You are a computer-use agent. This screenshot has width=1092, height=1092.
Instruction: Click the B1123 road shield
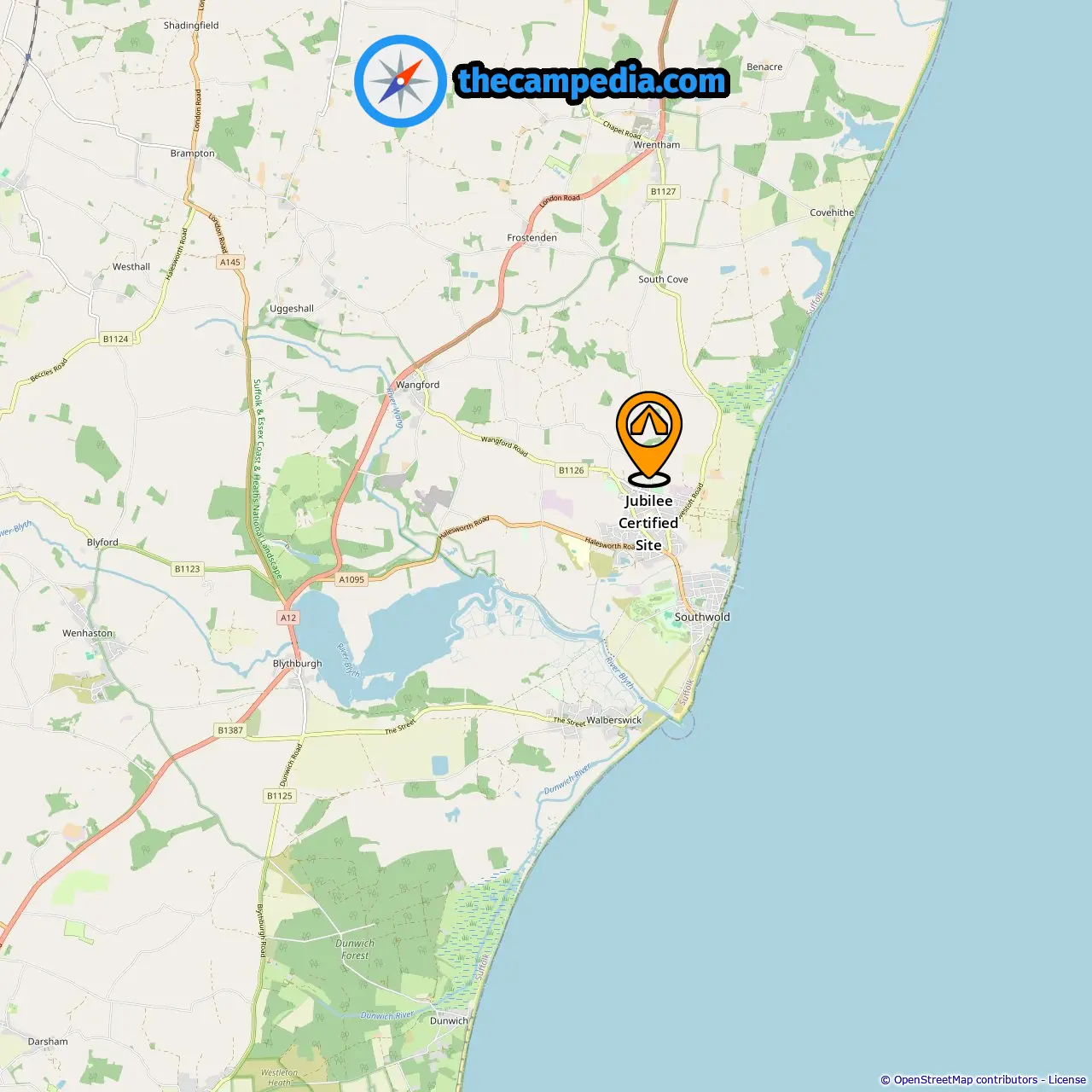pyautogui.click(x=188, y=569)
